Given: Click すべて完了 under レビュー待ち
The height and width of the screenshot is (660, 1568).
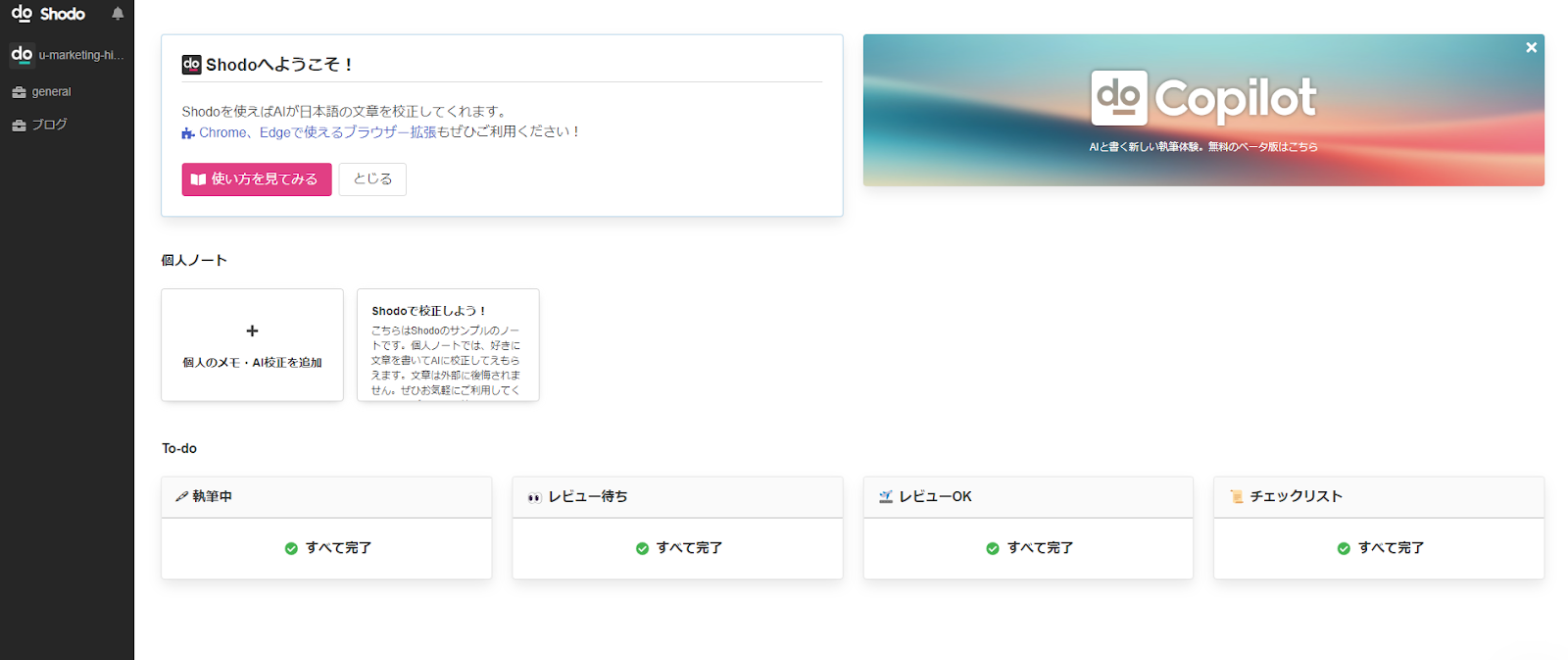Looking at the screenshot, I should click(689, 548).
